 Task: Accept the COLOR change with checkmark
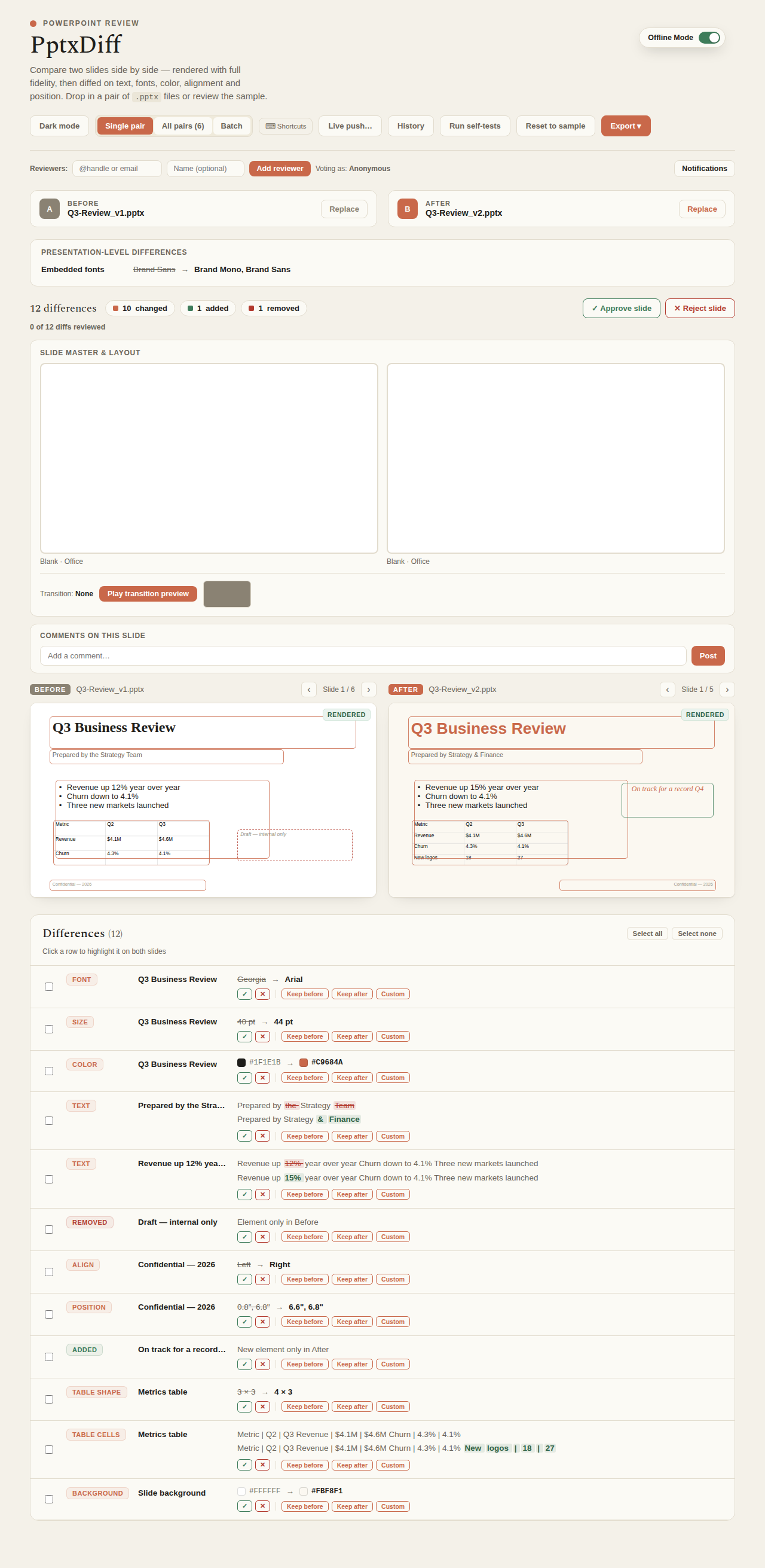[244, 1078]
